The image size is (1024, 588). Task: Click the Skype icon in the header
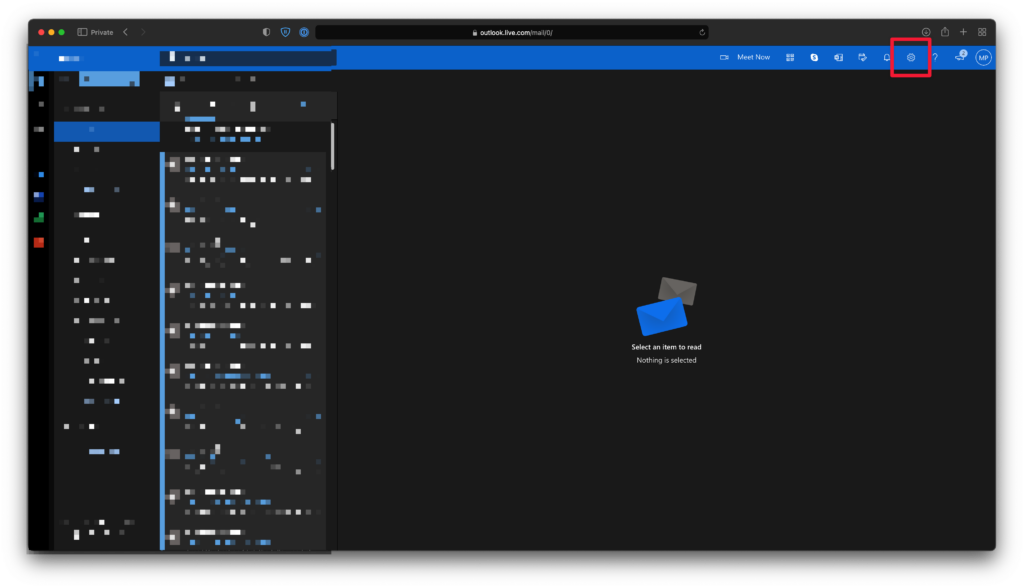815,58
